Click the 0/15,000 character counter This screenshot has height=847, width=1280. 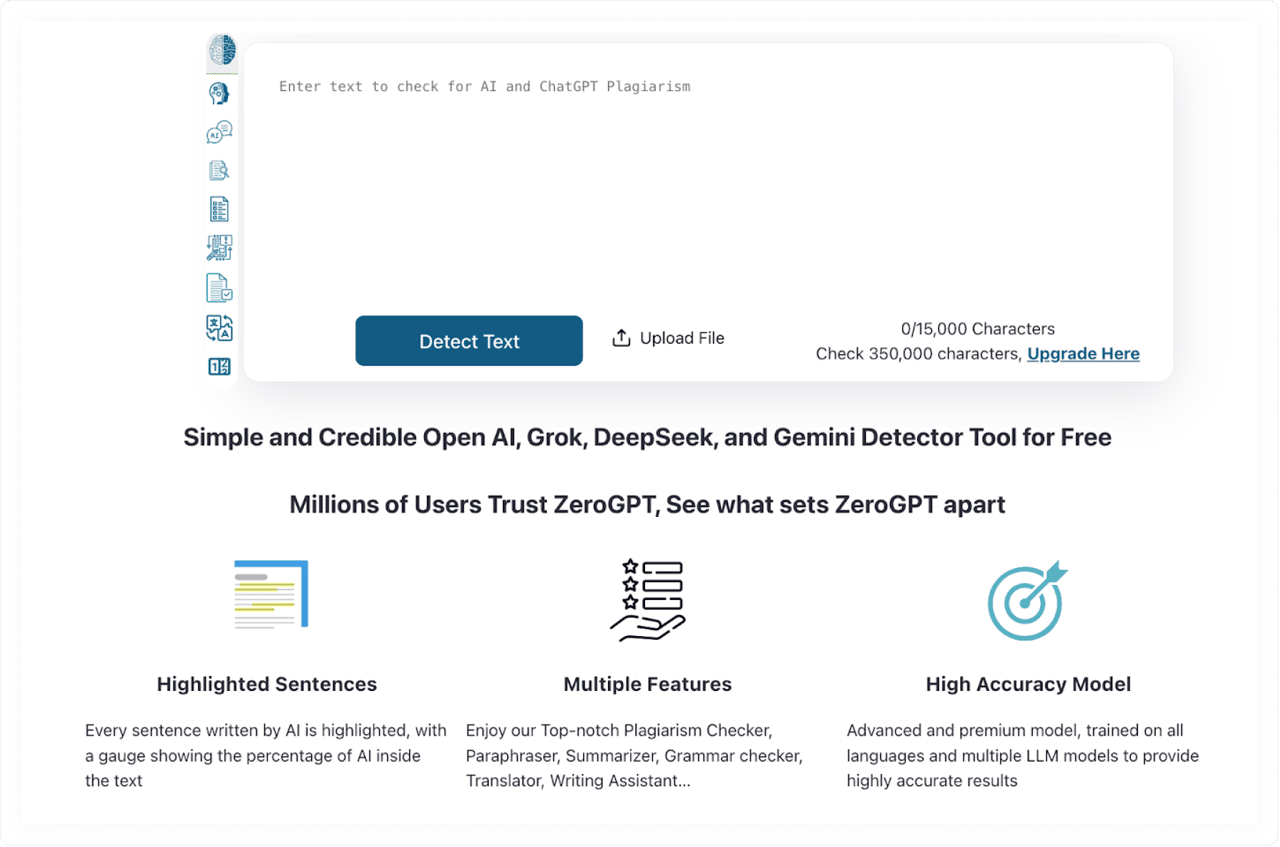[977, 328]
